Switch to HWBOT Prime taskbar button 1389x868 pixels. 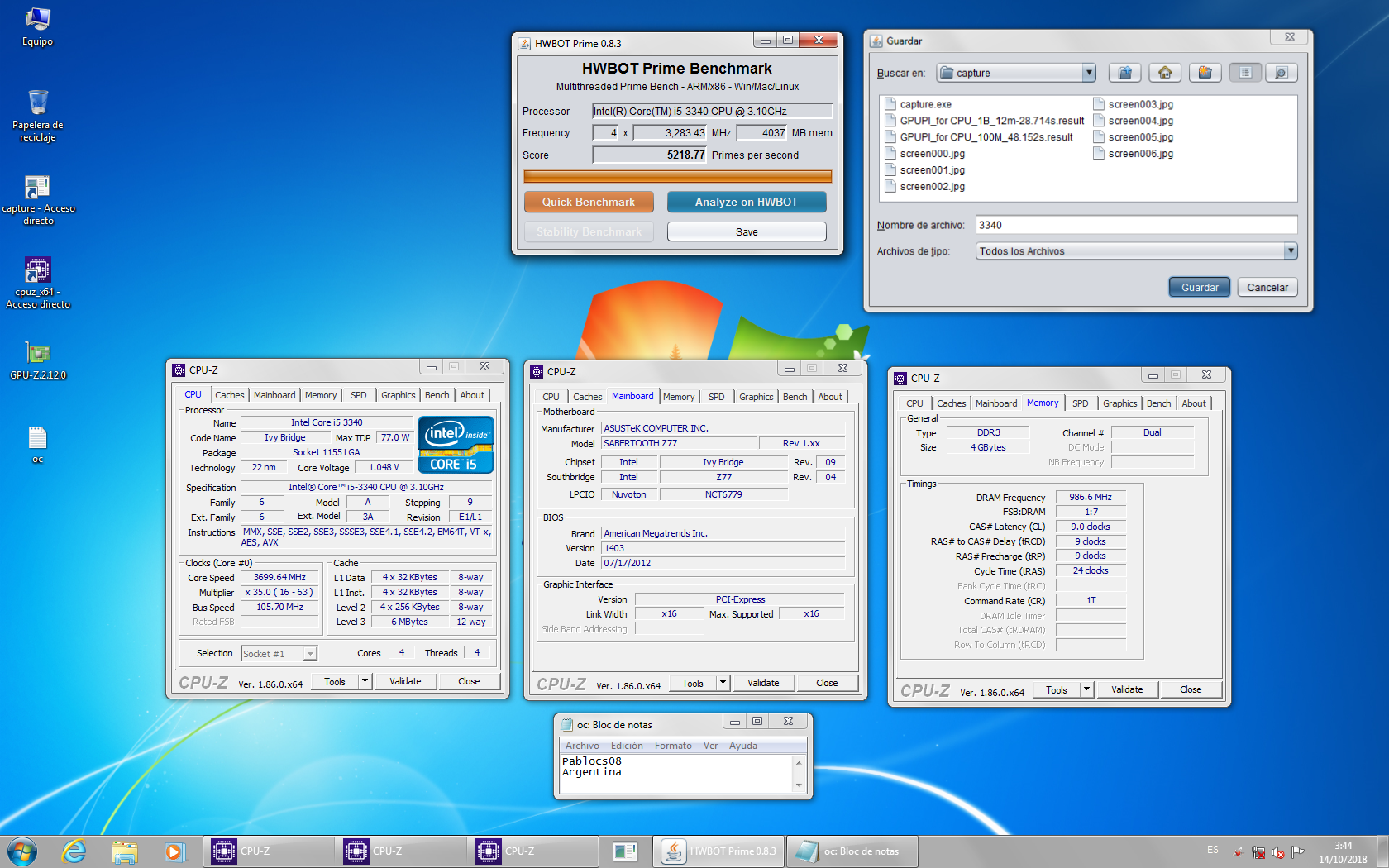coord(718,851)
